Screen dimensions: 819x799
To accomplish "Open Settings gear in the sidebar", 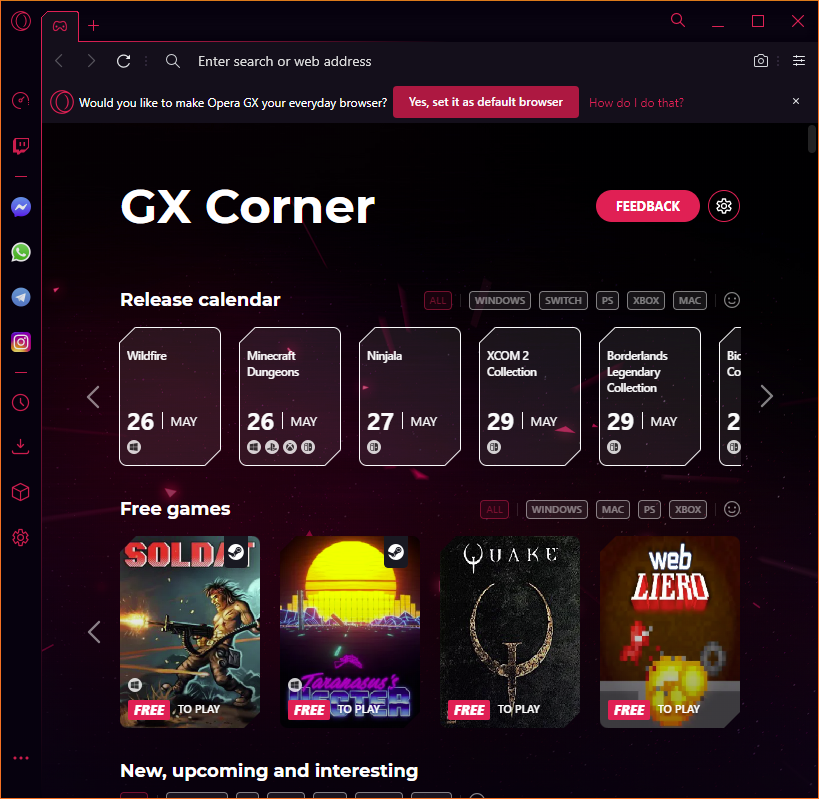I will [x=21, y=537].
